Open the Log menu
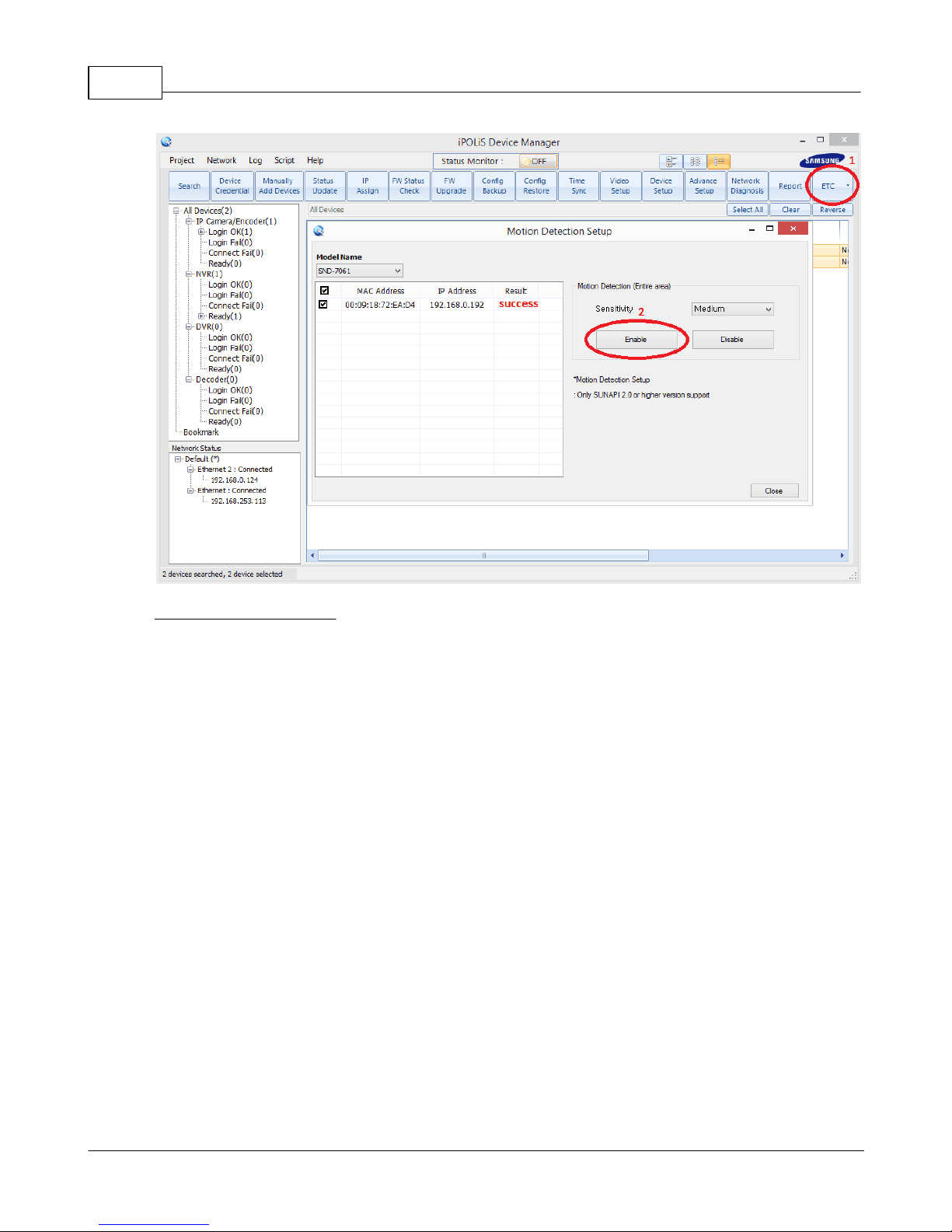952x1232 pixels. point(256,161)
